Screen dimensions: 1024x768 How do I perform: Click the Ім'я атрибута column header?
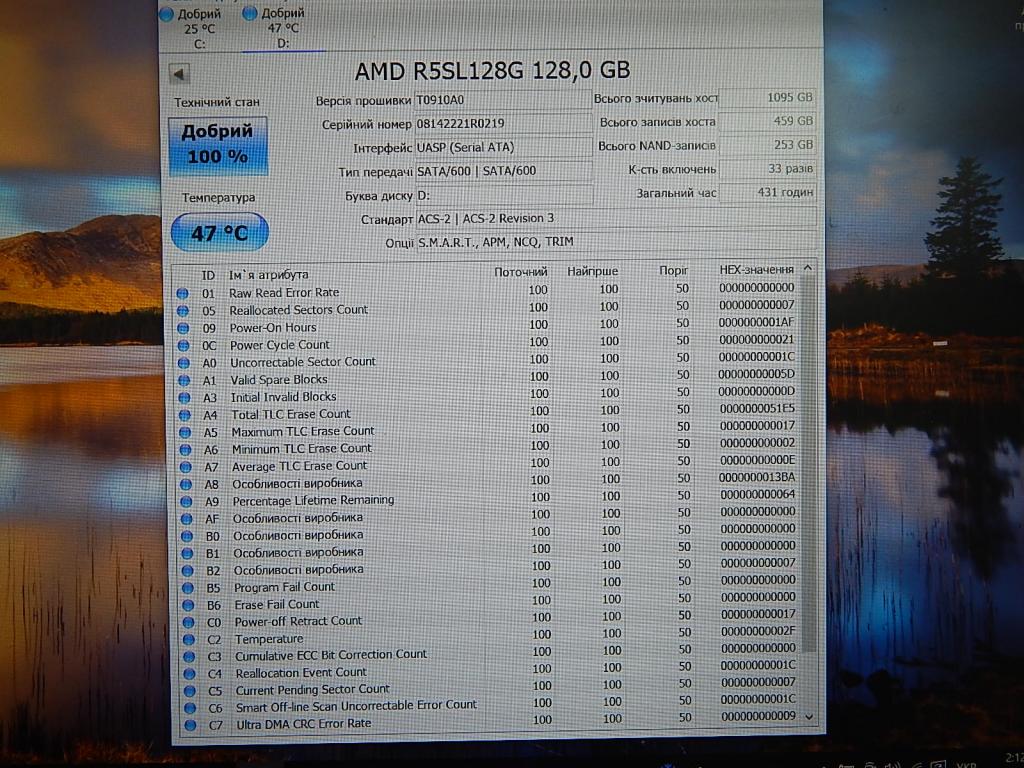tap(268, 274)
